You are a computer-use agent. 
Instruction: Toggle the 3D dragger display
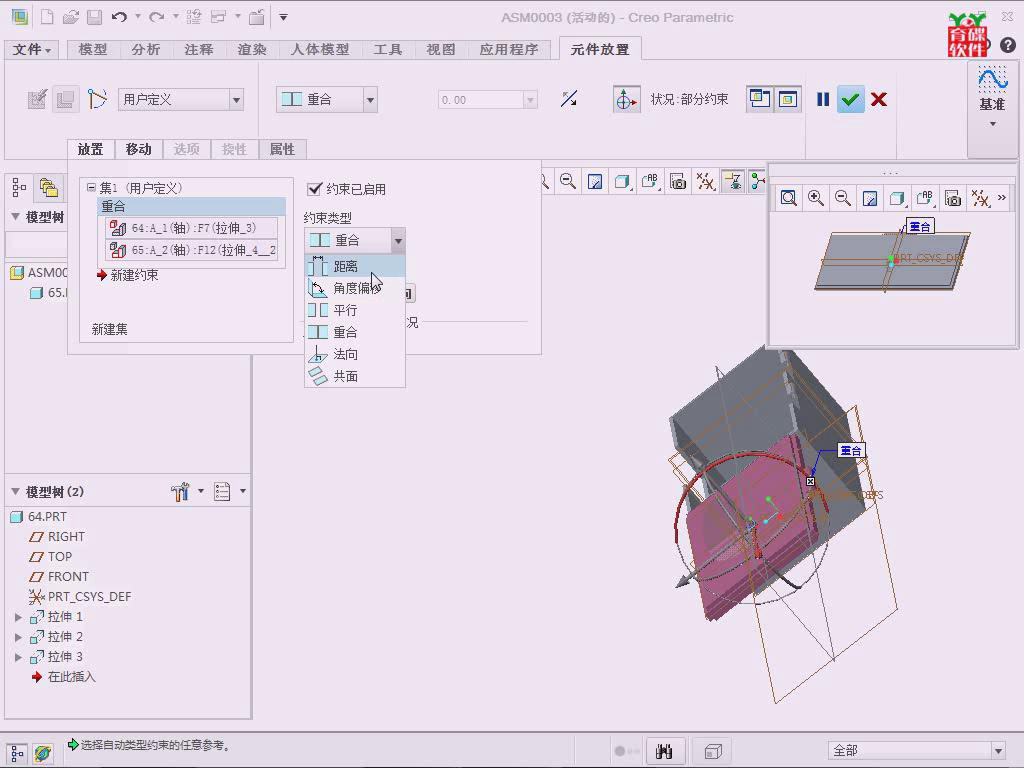pyautogui.click(x=626, y=99)
